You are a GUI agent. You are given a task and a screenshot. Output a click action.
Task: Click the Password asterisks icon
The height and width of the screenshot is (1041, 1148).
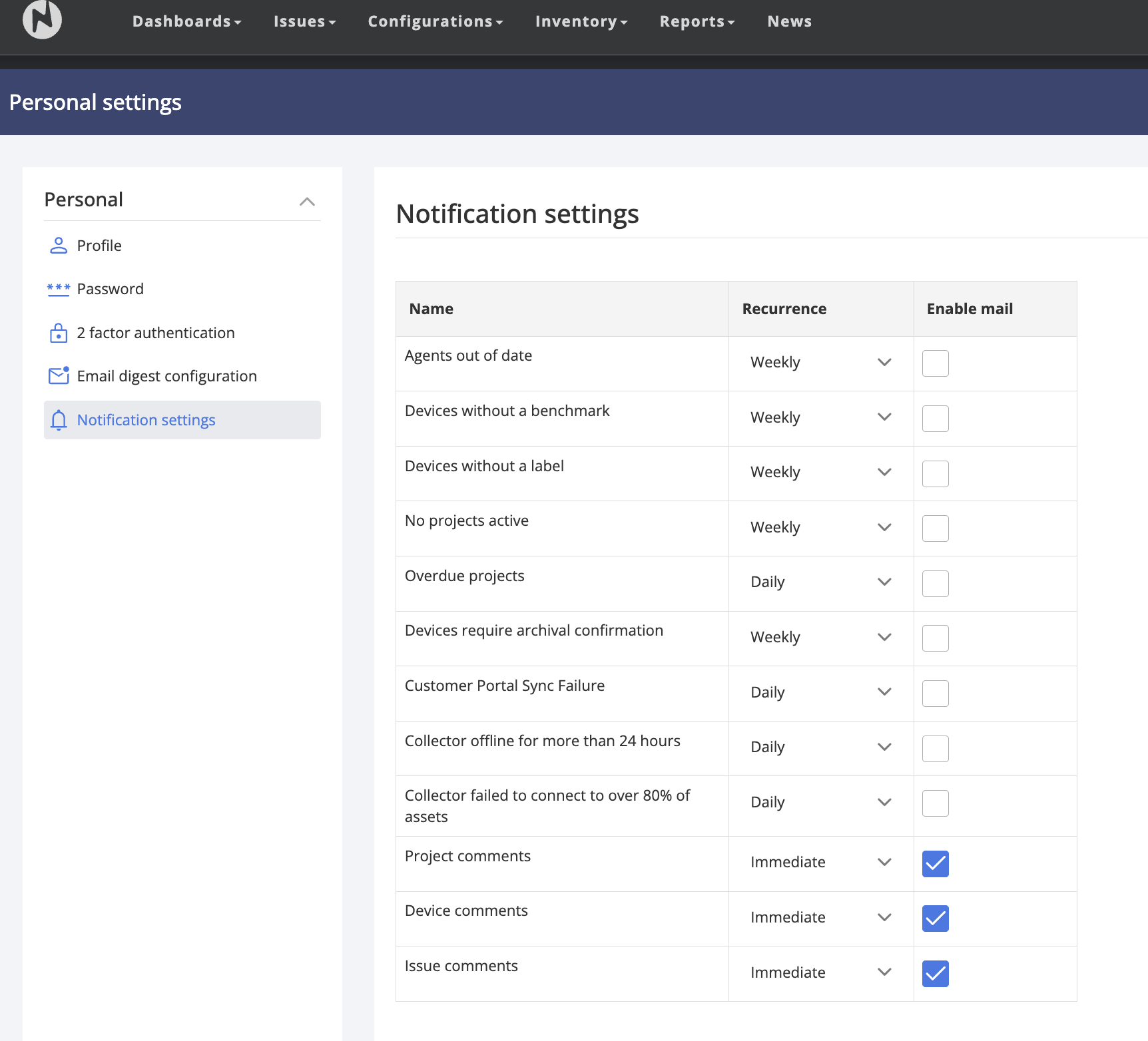[59, 289]
